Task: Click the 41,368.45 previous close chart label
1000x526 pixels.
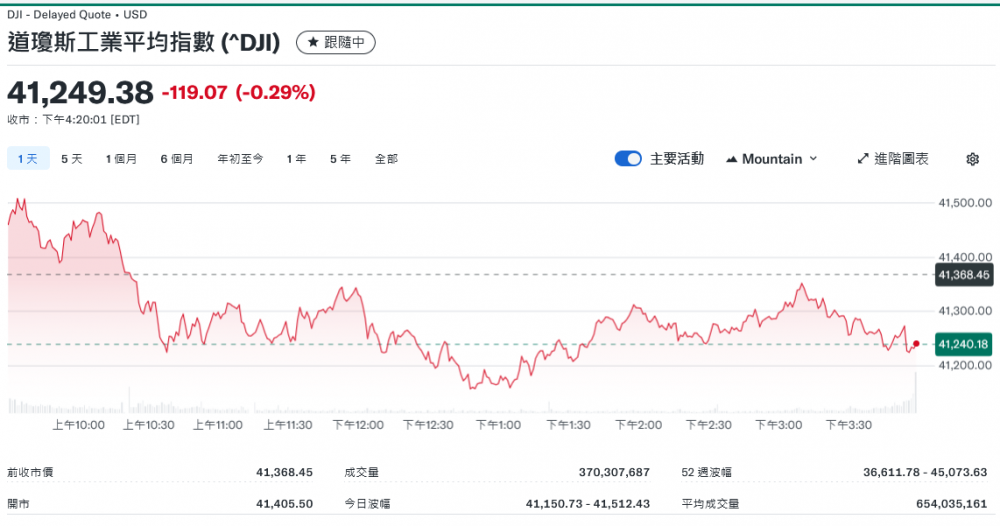Action: tap(963, 274)
